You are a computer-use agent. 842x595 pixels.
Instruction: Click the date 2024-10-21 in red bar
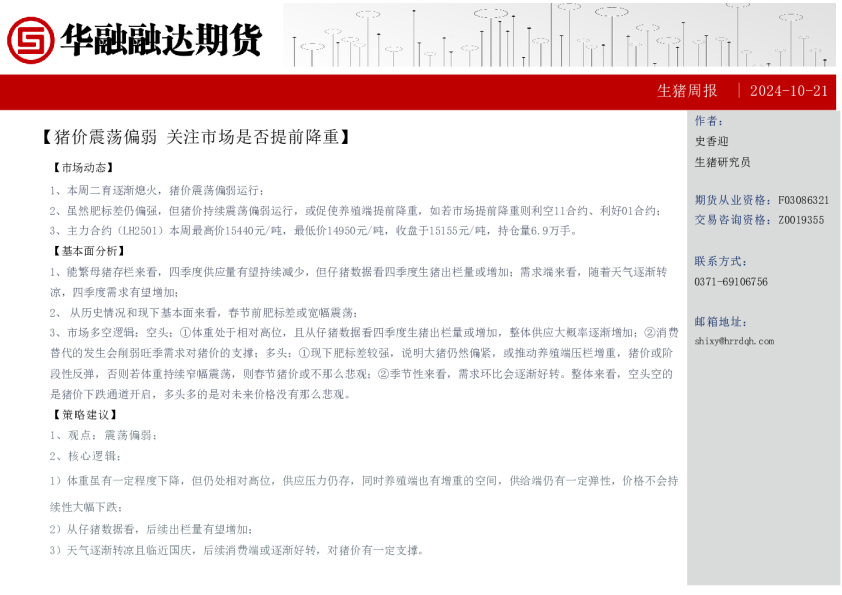pyautogui.click(x=788, y=91)
